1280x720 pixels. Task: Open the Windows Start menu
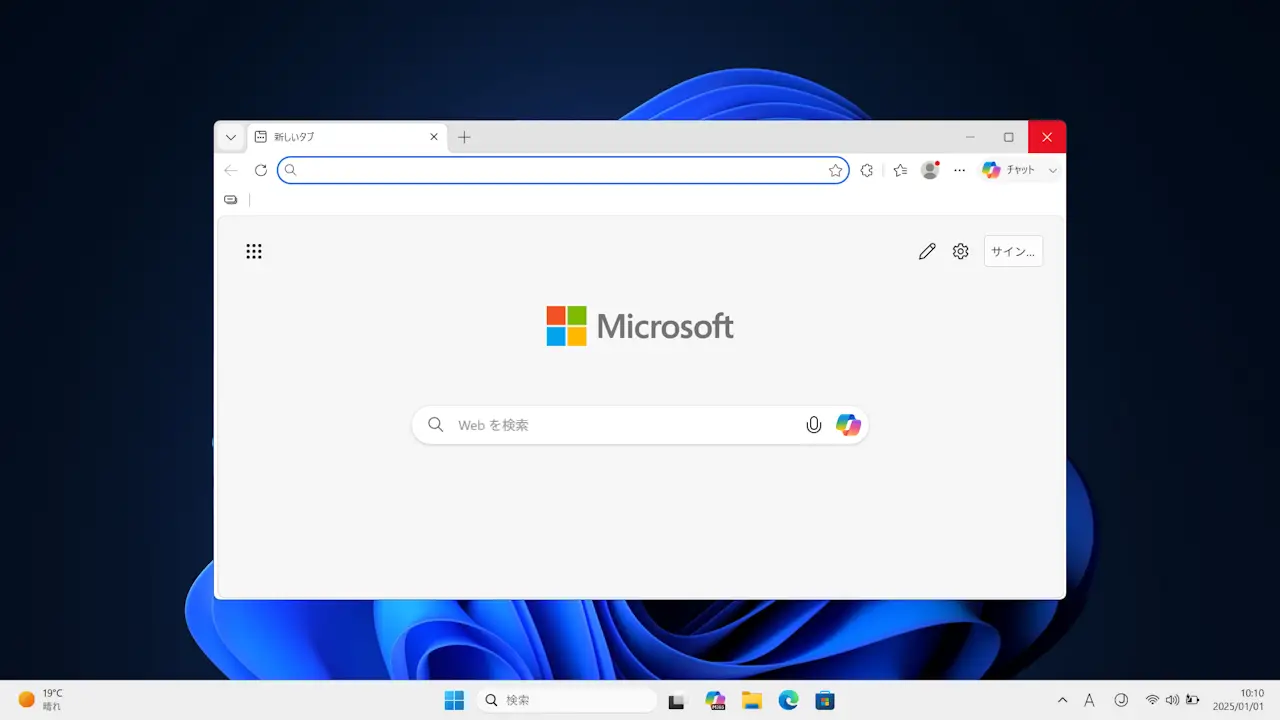pos(454,700)
